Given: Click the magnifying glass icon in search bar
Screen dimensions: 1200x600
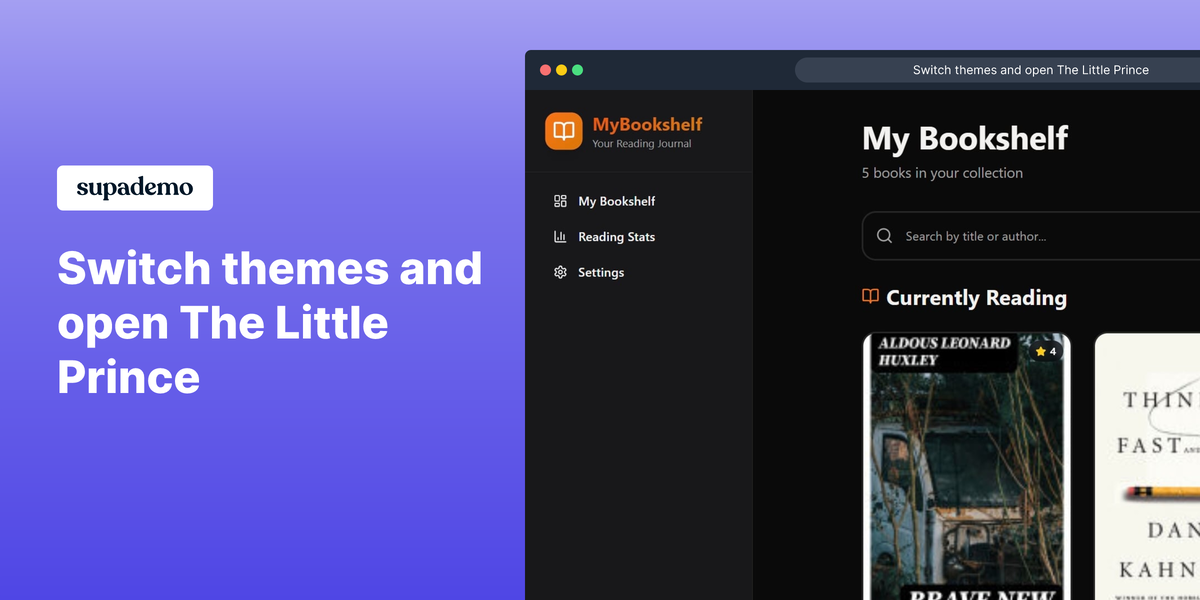Looking at the screenshot, I should [884, 235].
